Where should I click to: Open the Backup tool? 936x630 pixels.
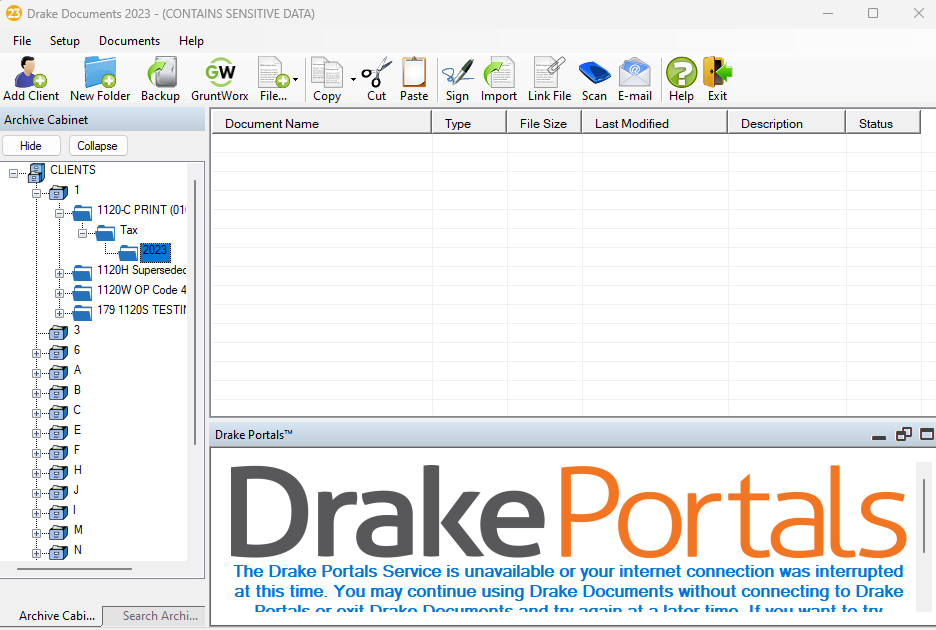click(160, 79)
